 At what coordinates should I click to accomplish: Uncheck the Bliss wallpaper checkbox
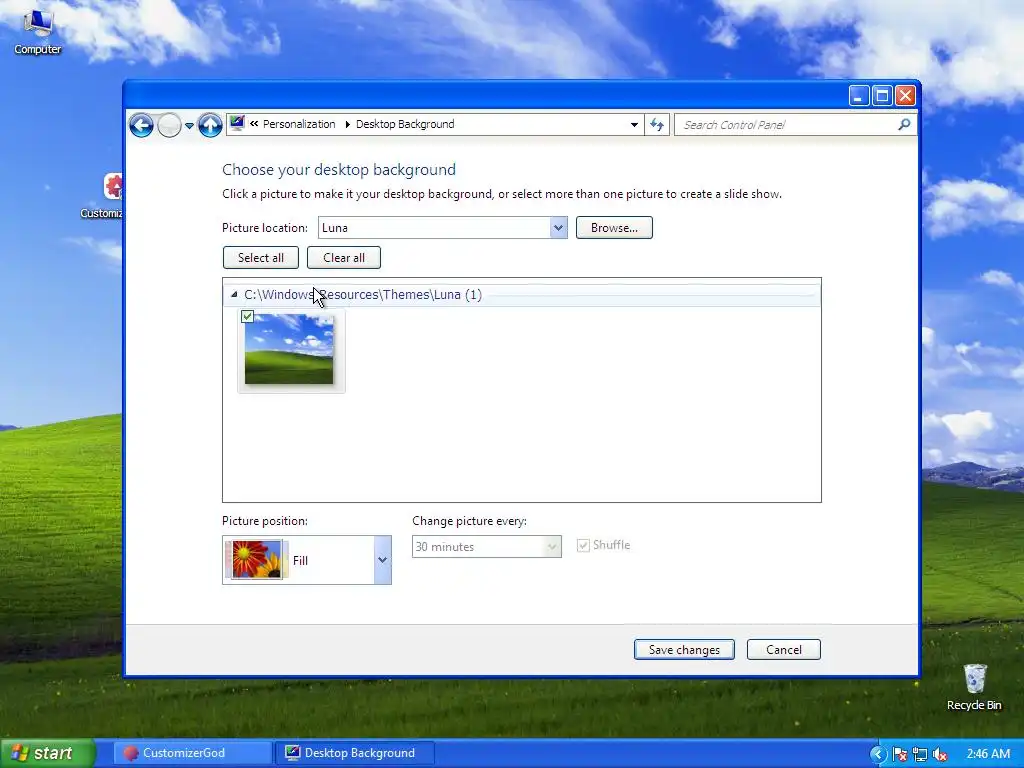[248, 317]
